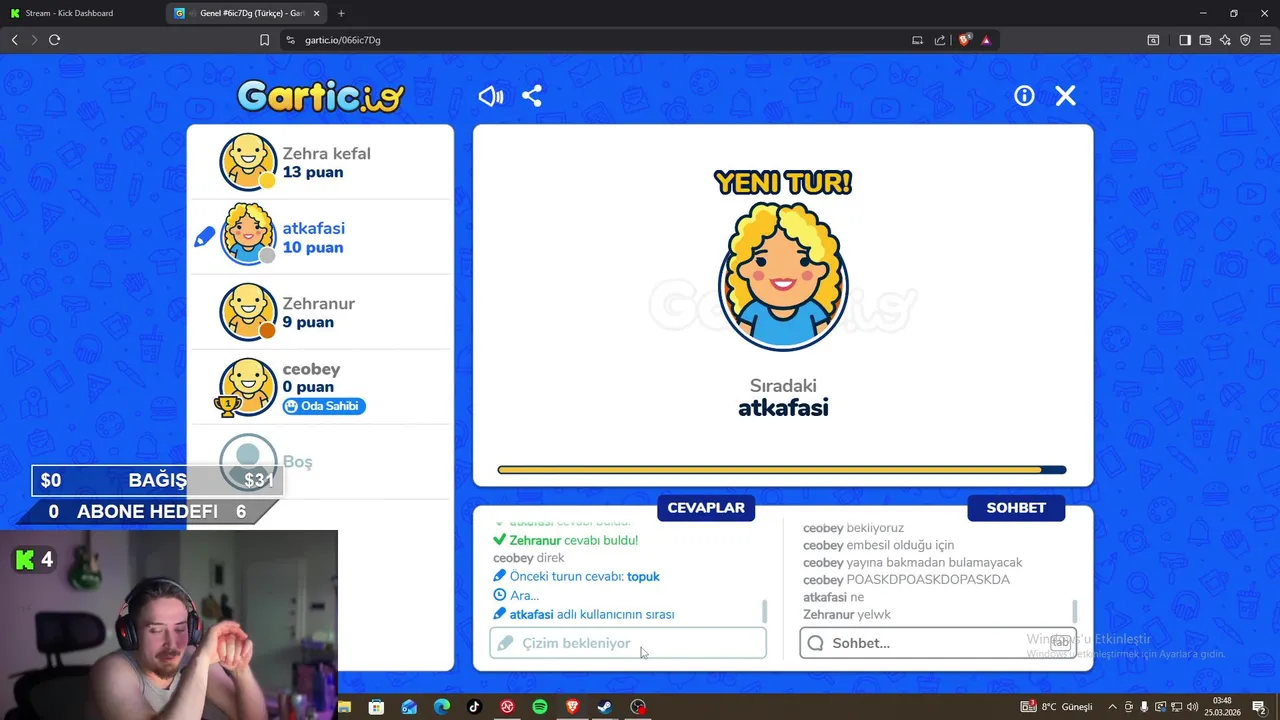
Task: Open the notification center icon
Action: pyautogui.click(x=1259, y=707)
